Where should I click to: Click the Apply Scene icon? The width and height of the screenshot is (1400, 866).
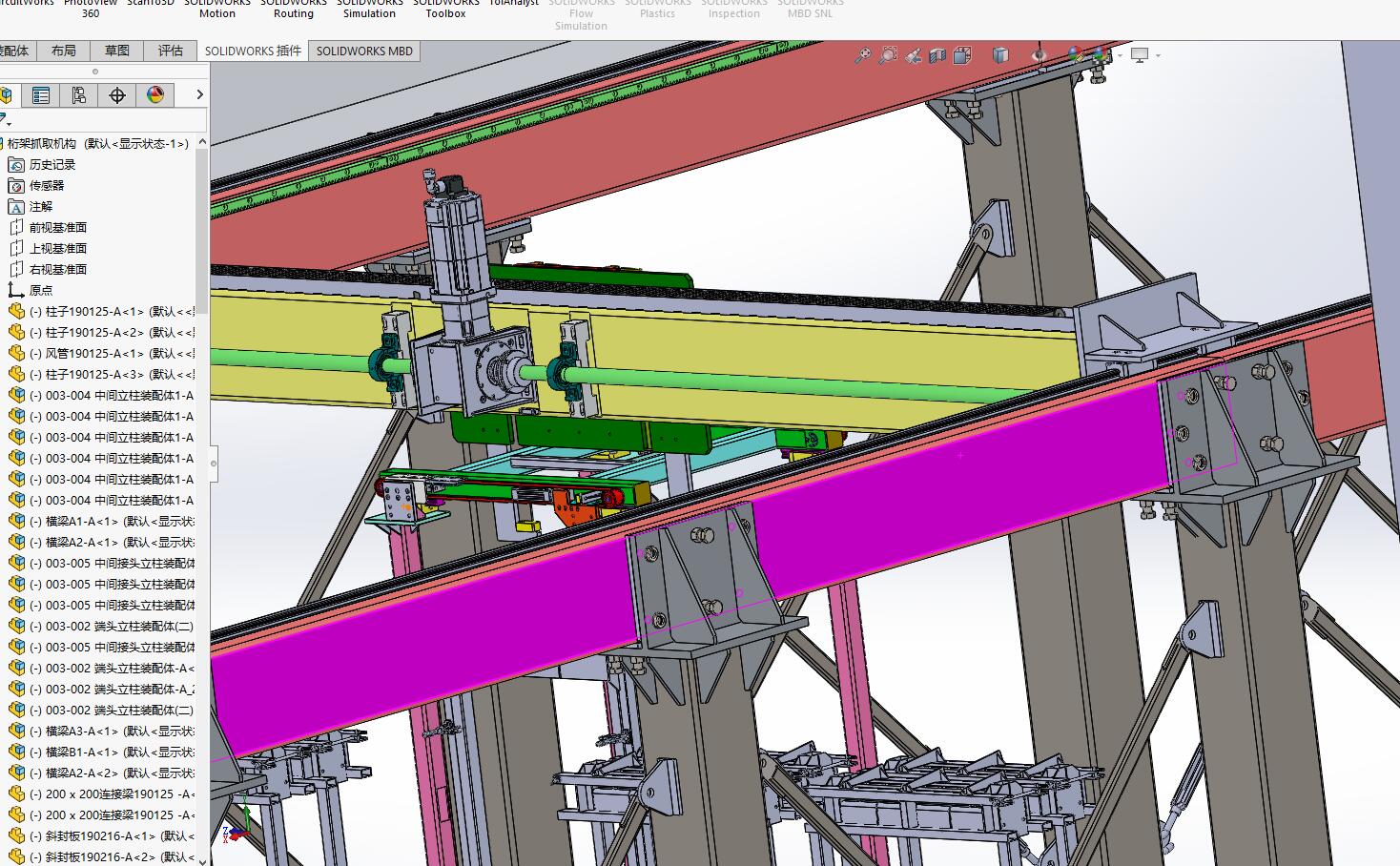click(x=1101, y=55)
